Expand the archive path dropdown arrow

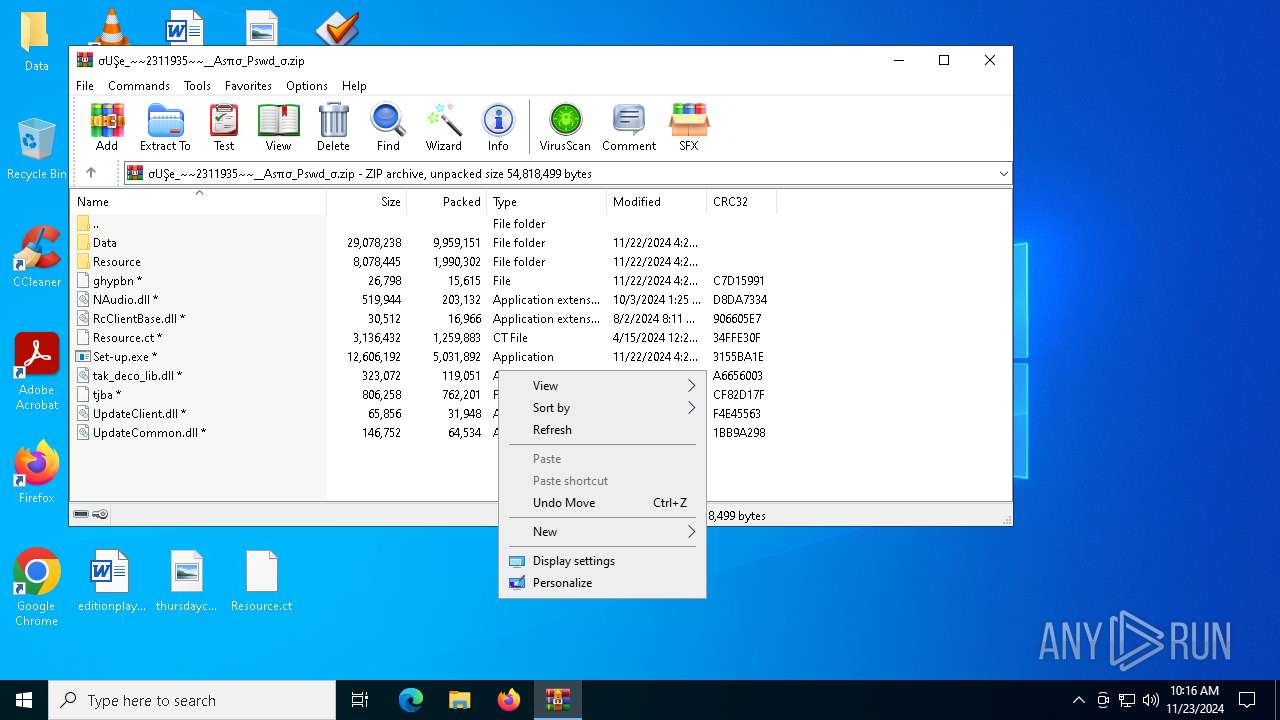click(x=1003, y=174)
